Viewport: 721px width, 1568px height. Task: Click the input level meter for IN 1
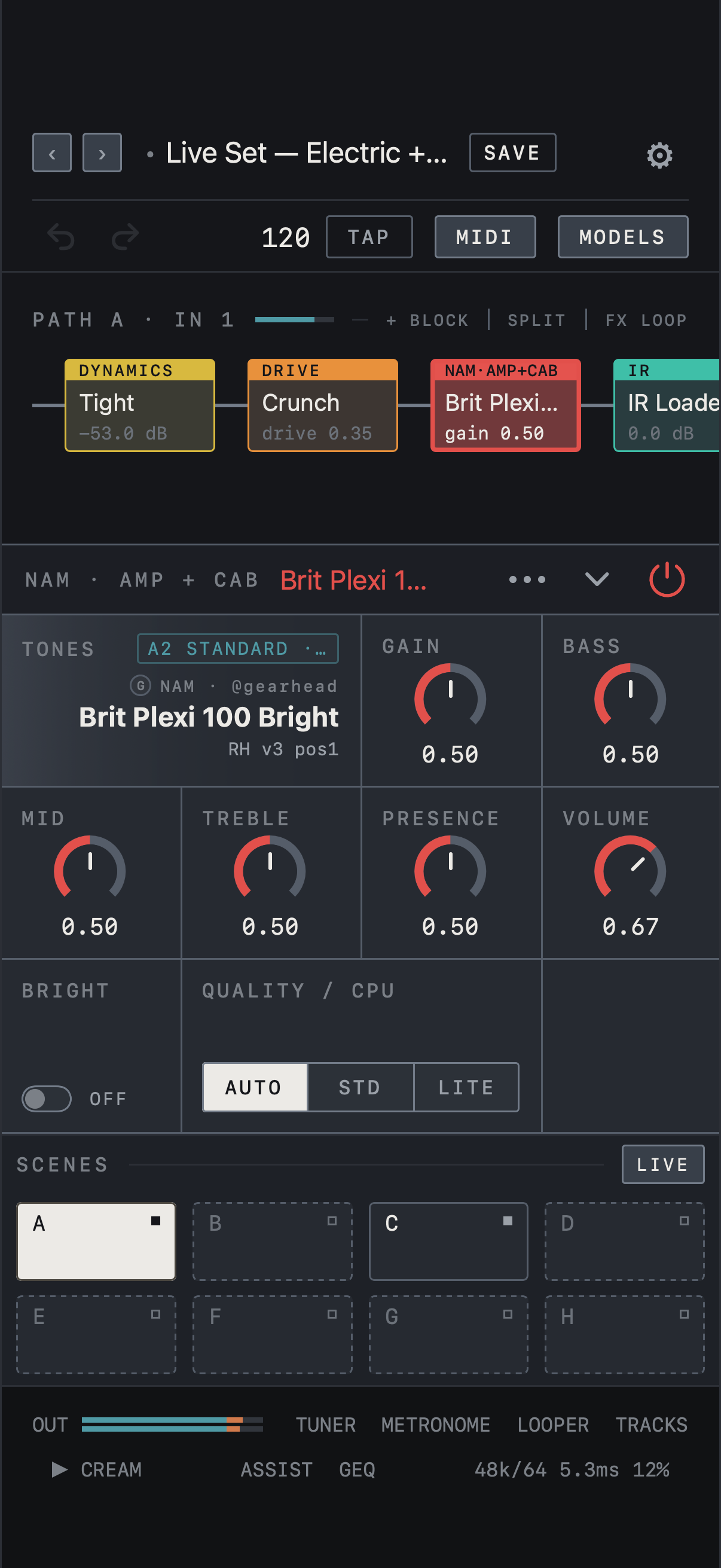(295, 319)
